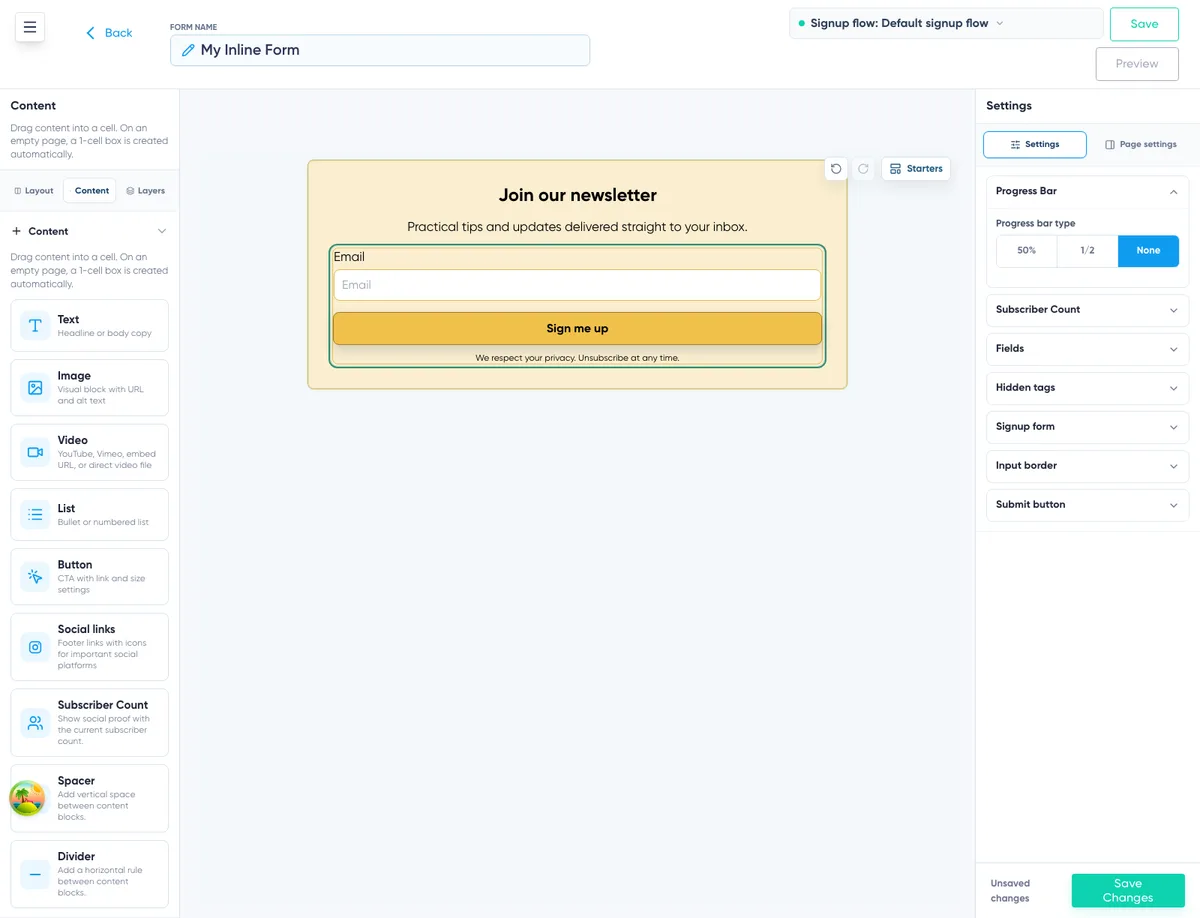Collapse the Content blocks list chevron

[x=162, y=231]
